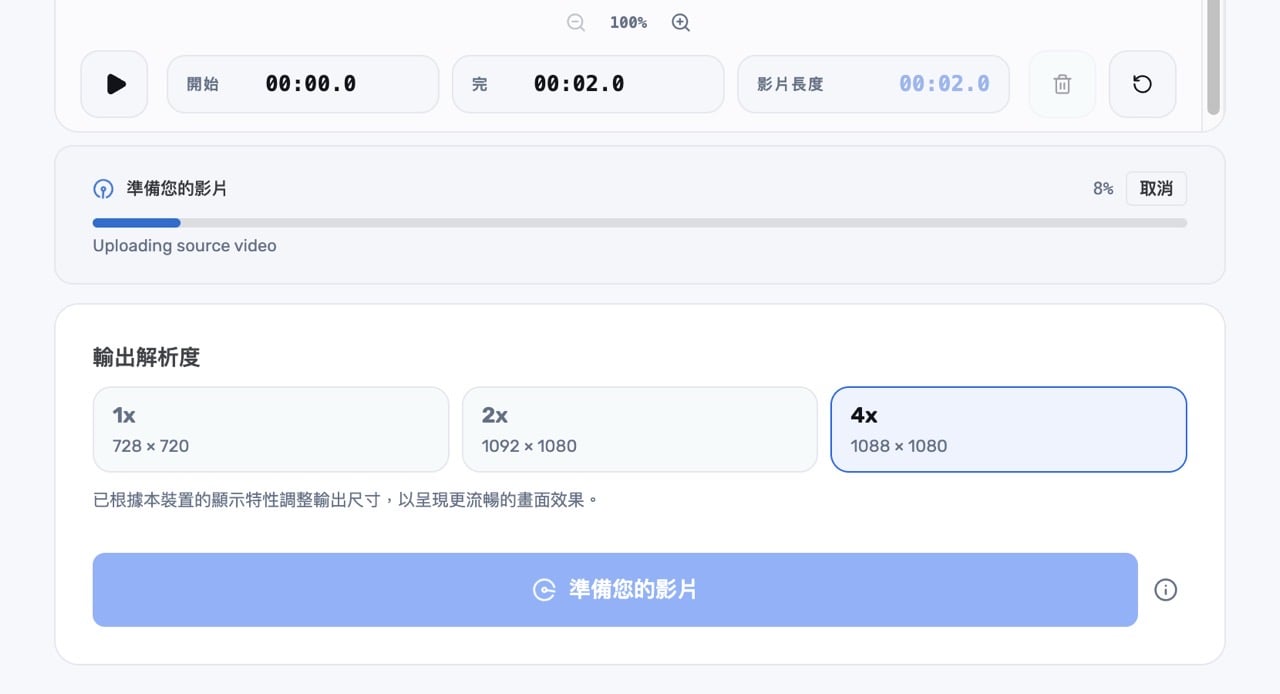Click the upload progress bar
The height and width of the screenshot is (694, 1280).
click(640, 223)
